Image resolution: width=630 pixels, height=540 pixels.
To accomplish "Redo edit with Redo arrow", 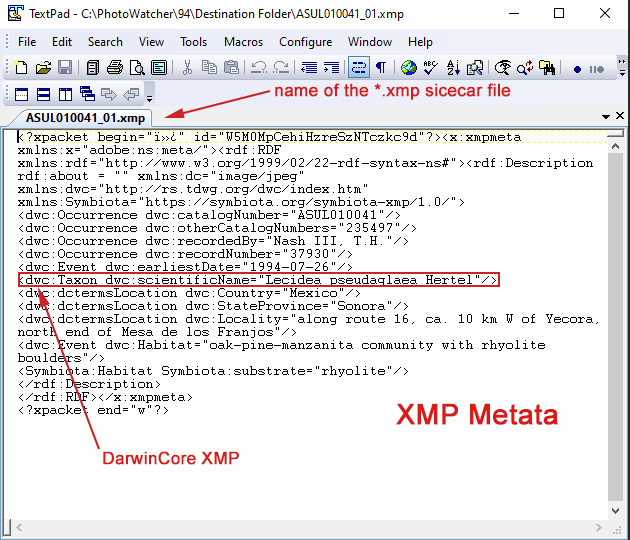I will point(281,68).
